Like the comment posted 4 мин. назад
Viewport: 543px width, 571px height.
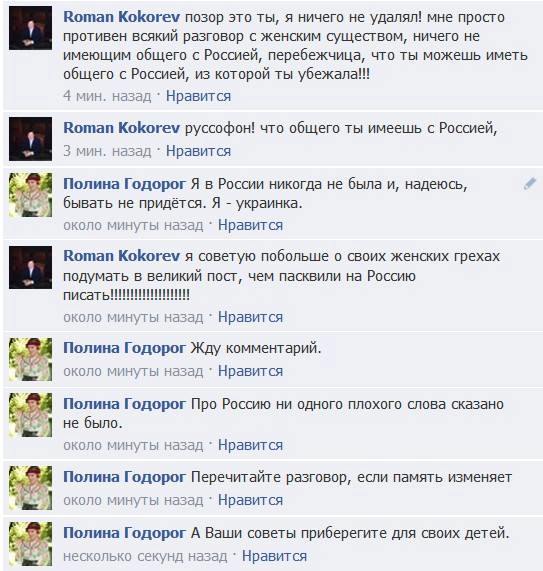coord(198,96)
